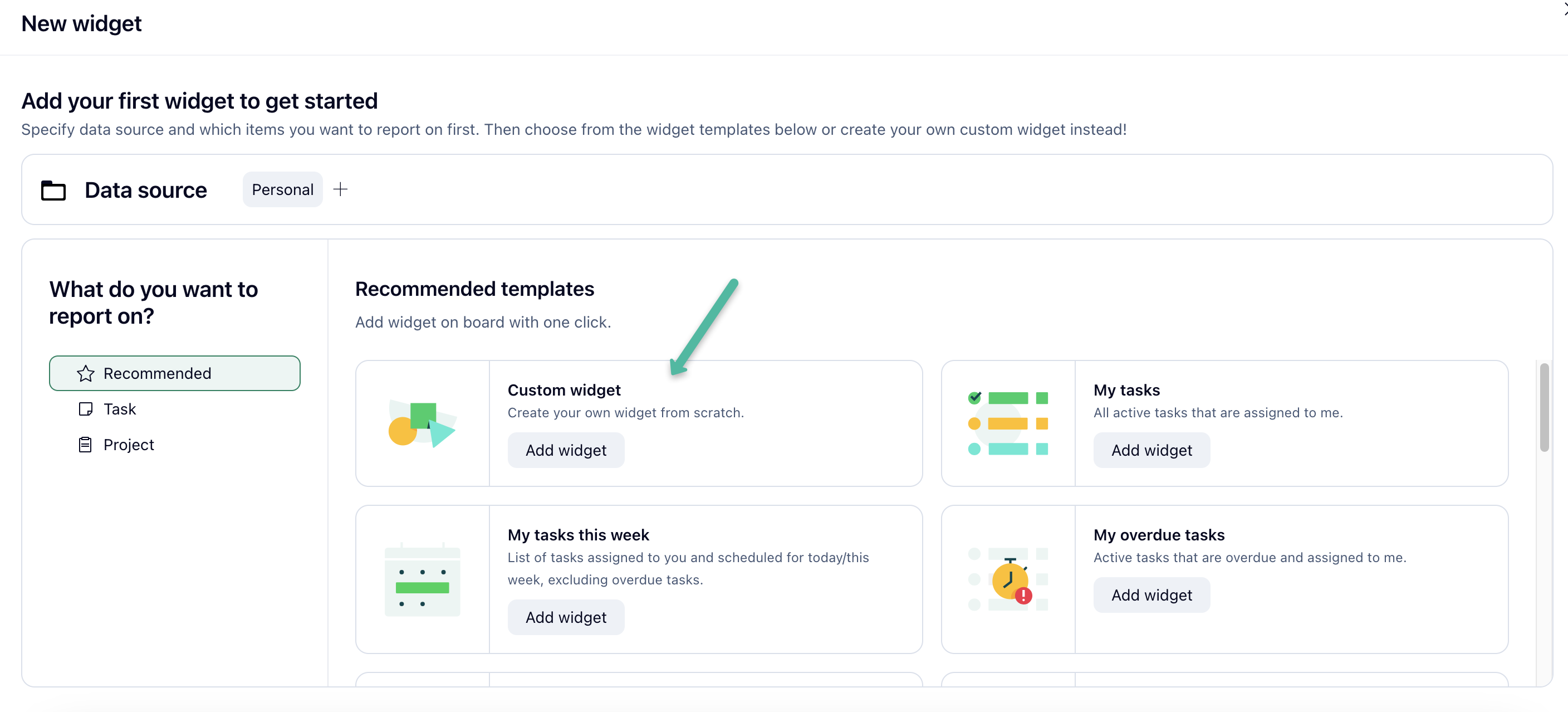Click the My tasks checklist illustration
Image resolution: width=1568 pixels, height=712 pixels.
(1007, 424)
